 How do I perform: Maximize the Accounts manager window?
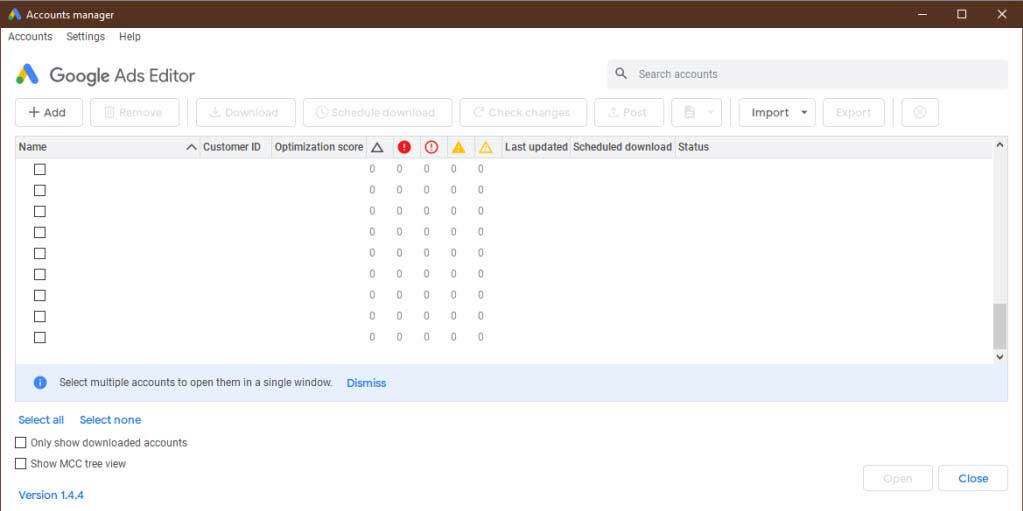(962, 14)
